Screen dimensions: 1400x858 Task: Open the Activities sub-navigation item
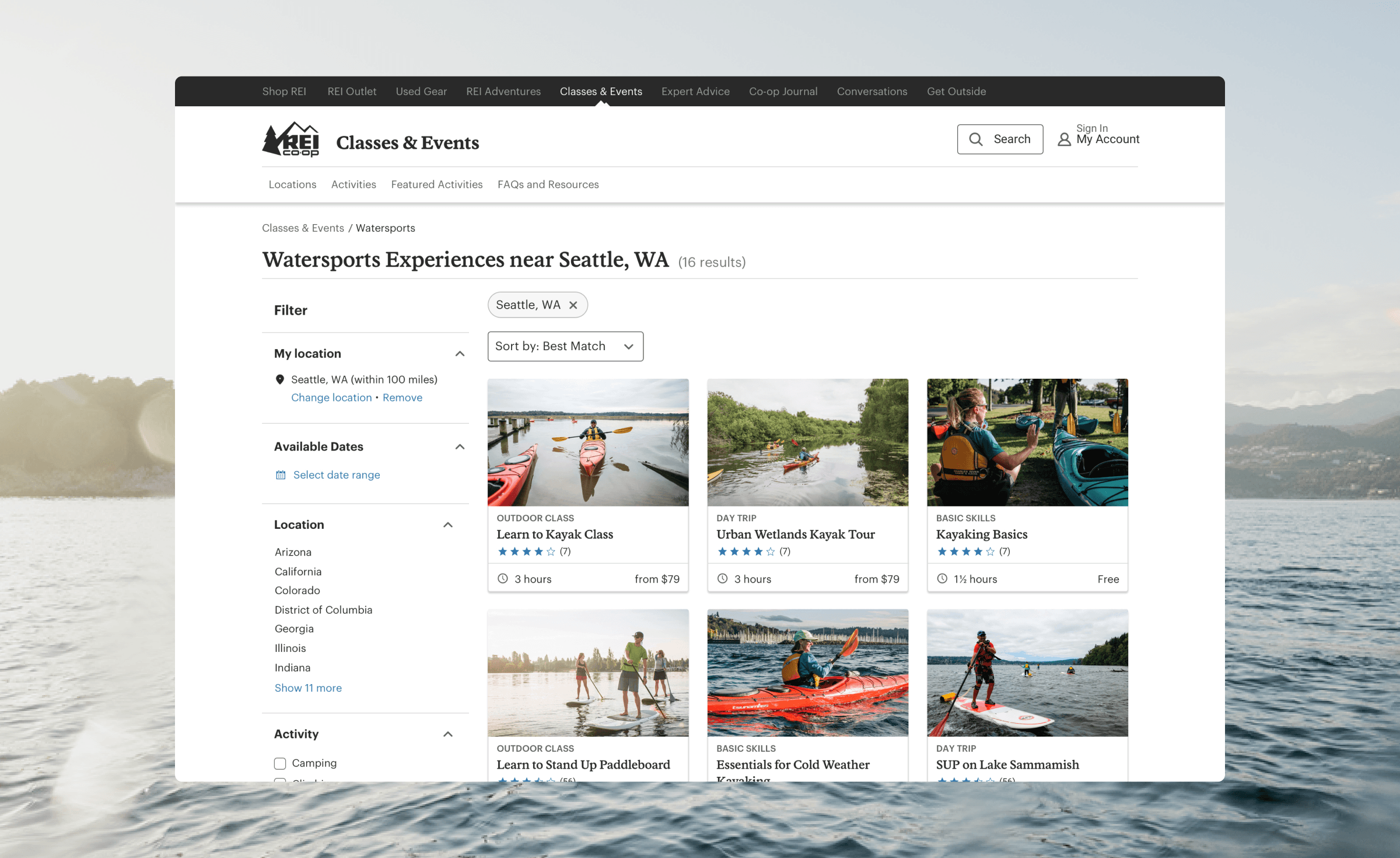353,184
